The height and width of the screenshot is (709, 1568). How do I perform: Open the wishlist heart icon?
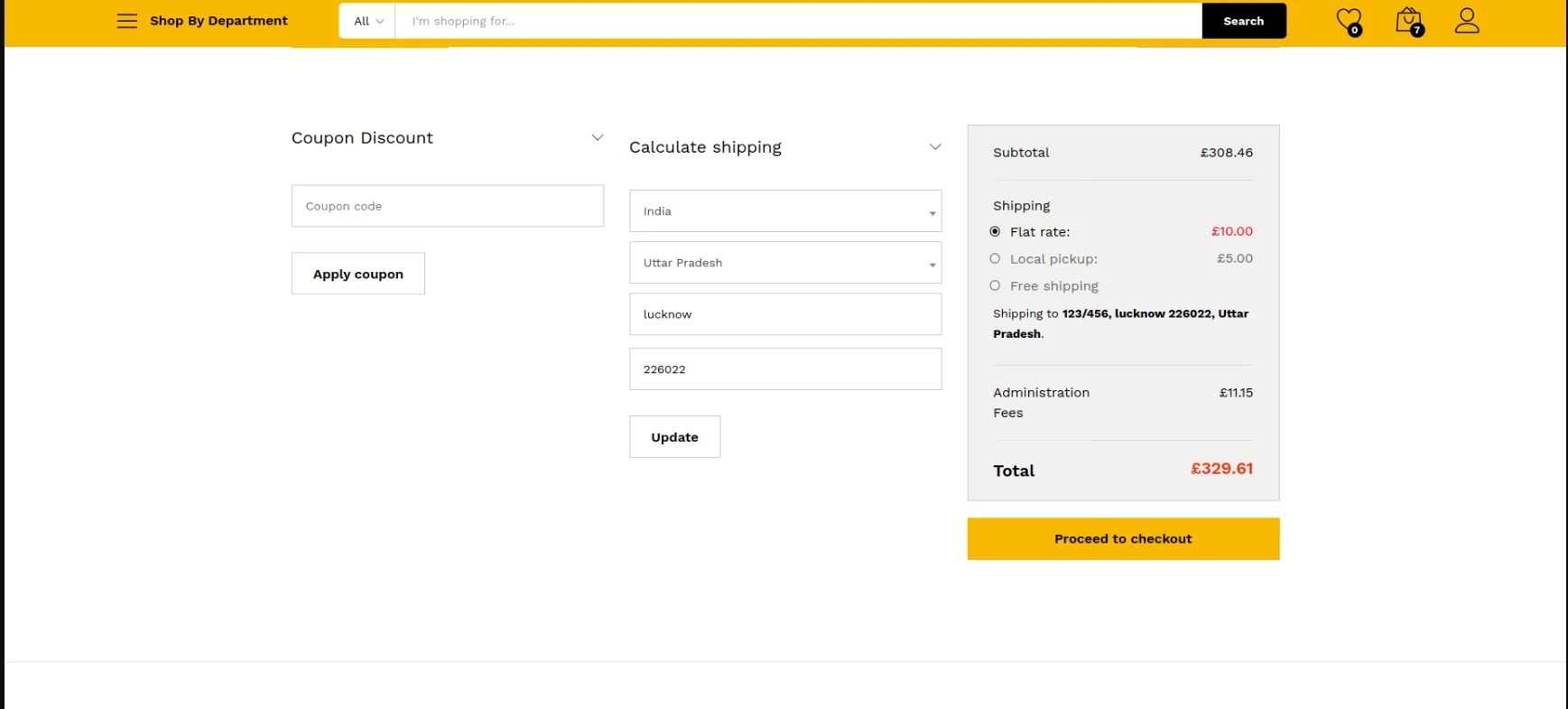pyautogui.click(x=1349, y=20)
